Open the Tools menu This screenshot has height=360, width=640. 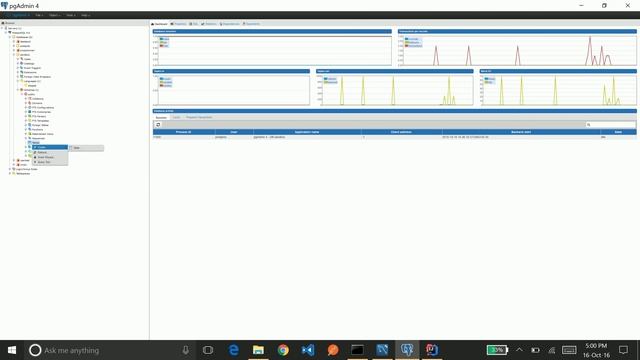coord(71,15)
